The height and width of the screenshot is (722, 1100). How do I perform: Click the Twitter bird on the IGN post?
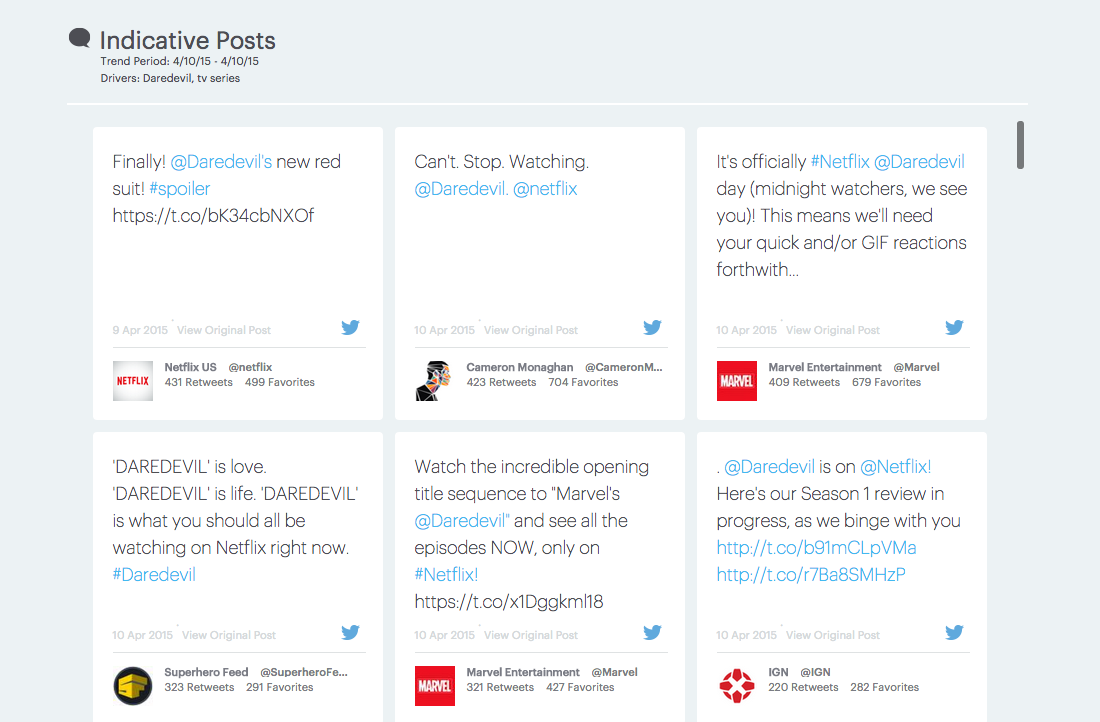point(954,633)
